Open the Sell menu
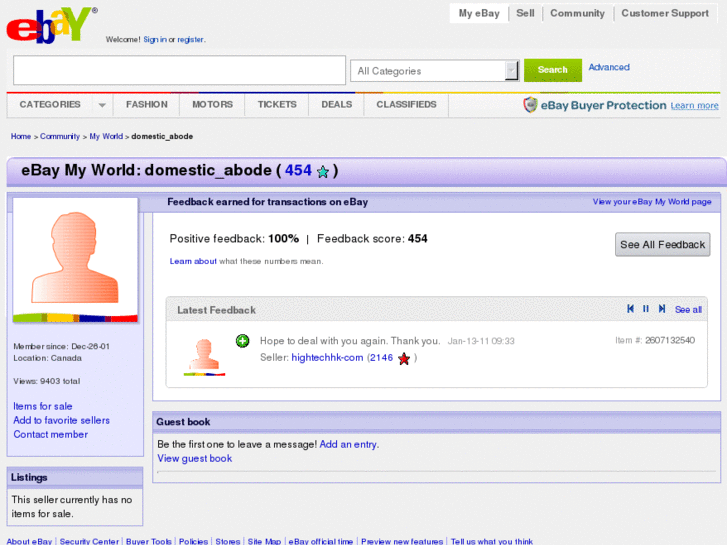The height and width of the screenshot is (545, 727). coord(525,13)
